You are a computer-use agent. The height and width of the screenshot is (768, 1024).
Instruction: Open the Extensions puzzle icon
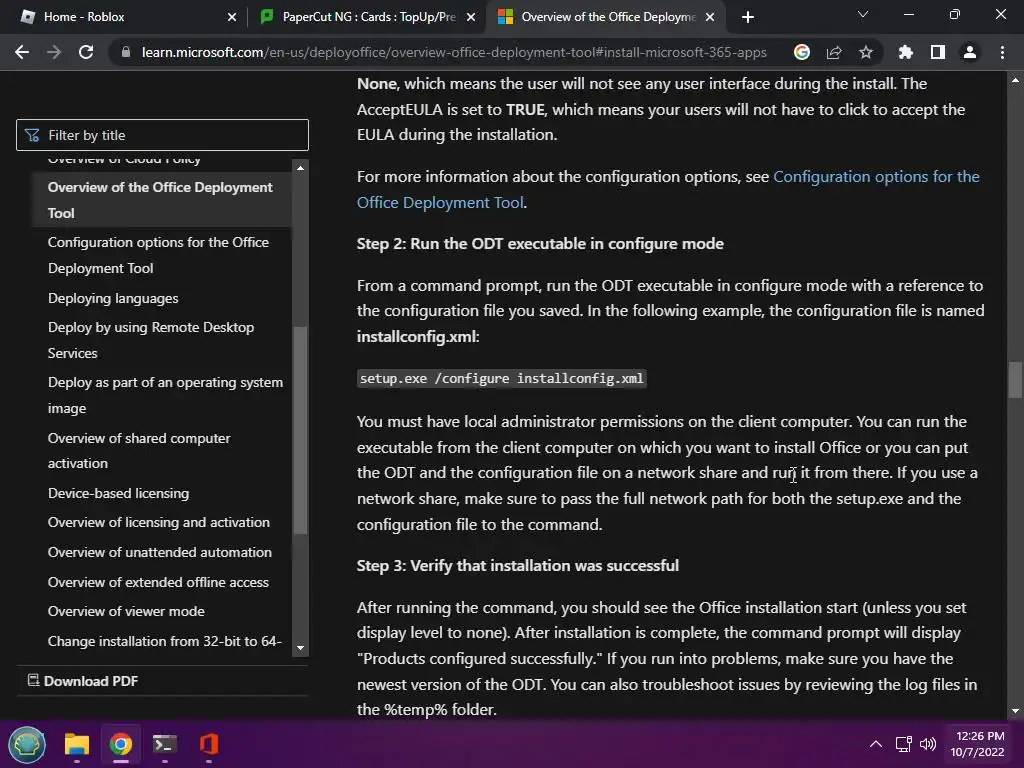pyautogui.click(x=905, y=52)
